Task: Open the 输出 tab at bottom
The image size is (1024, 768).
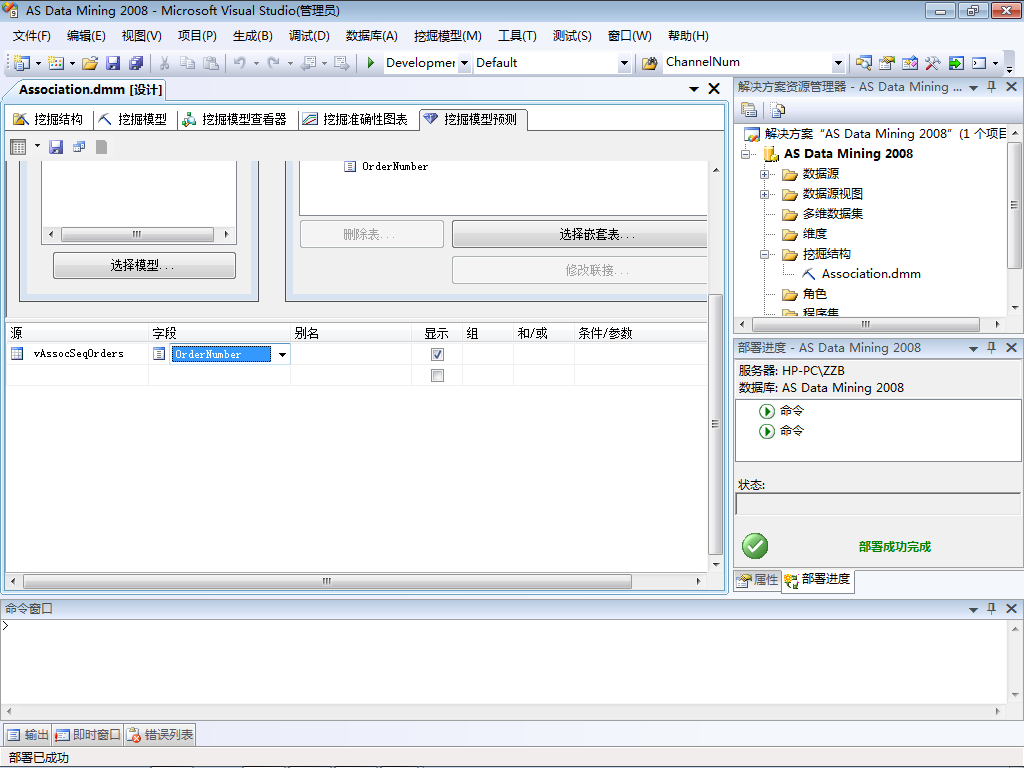Action: pyautogui.click(x=27, y=735)
